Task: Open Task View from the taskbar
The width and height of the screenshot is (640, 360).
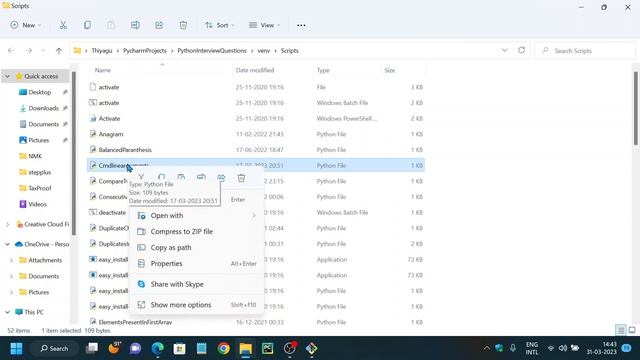Action: [92, 348]
